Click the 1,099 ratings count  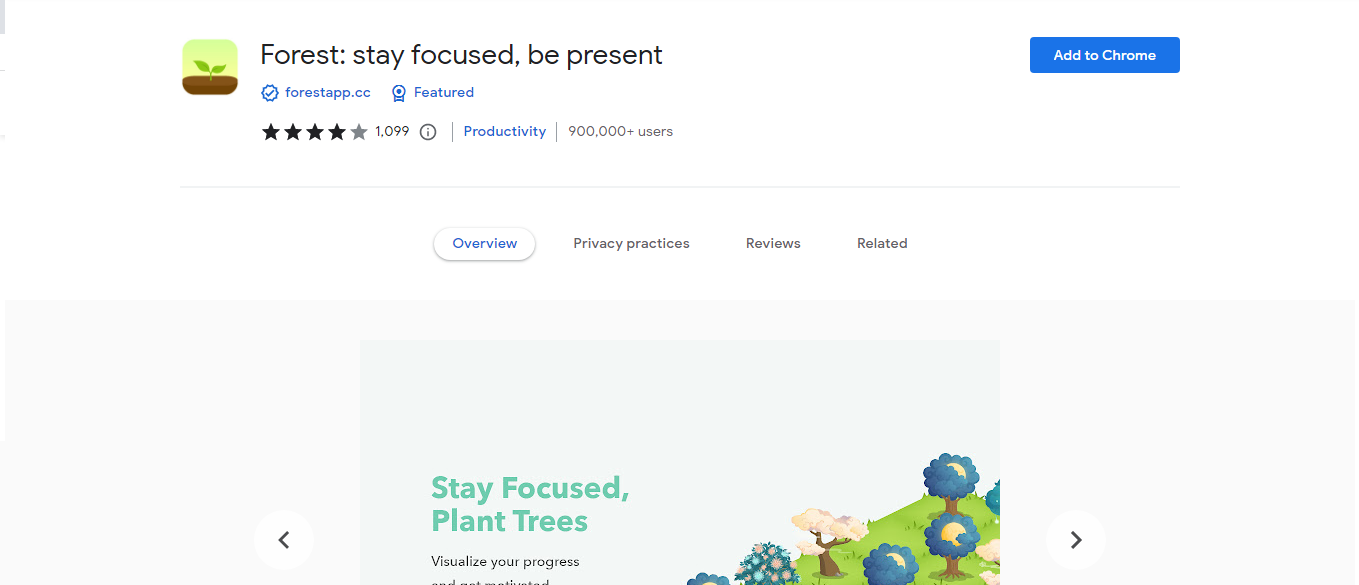click(x=392, y=131)
